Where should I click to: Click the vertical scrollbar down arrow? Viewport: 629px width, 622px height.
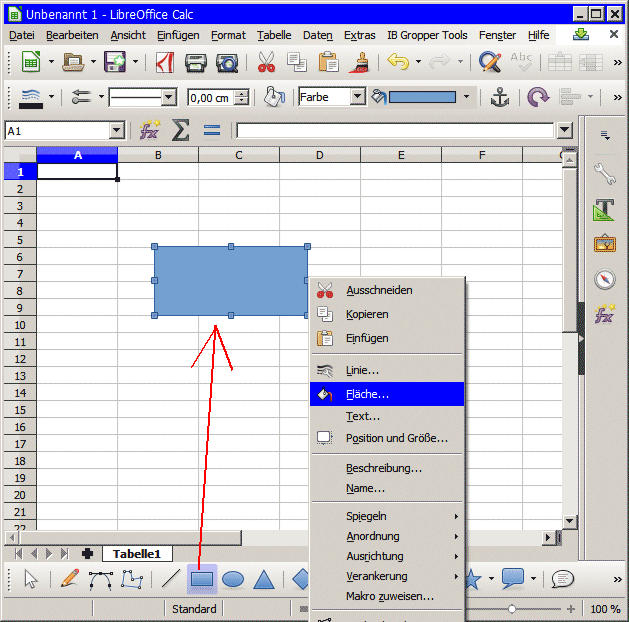[569, 521]
